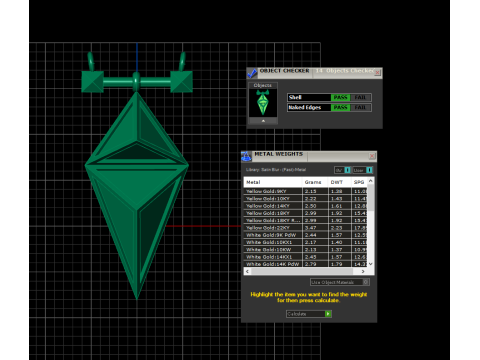
Task: Select the Yellow Gold:9KY row
Action: tap(305, 191)
